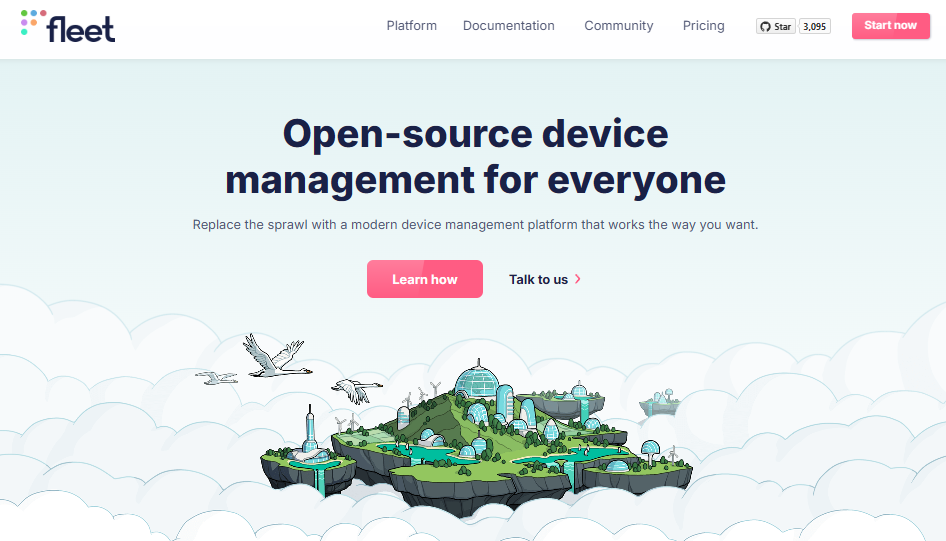
Task: Click the heading Open-source device management for everyone
Action: 475,156
